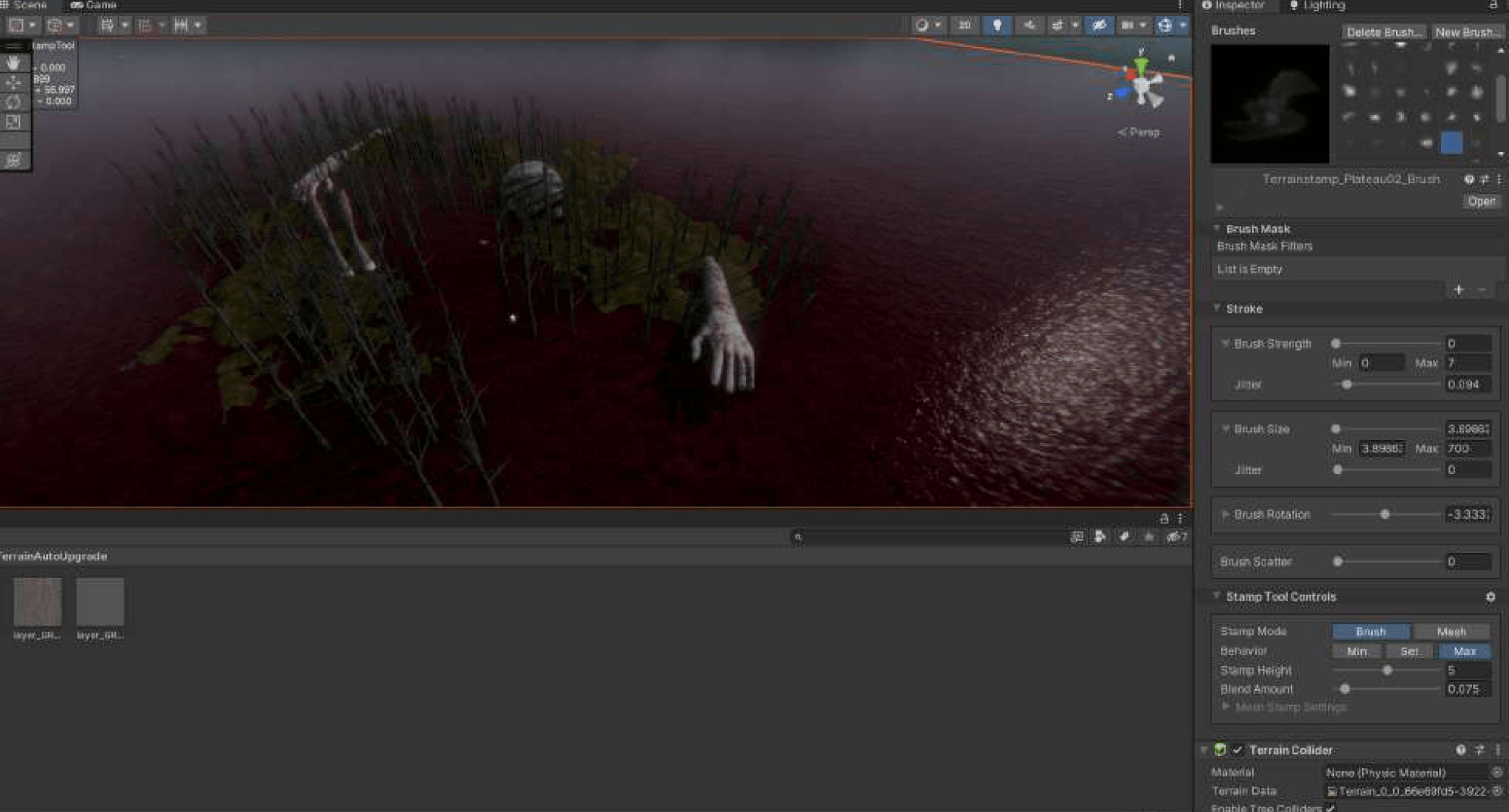Open Stamp Tool Controls gear settings
This screenshot has width=1509, height=812.
[x=1490, y=597]
